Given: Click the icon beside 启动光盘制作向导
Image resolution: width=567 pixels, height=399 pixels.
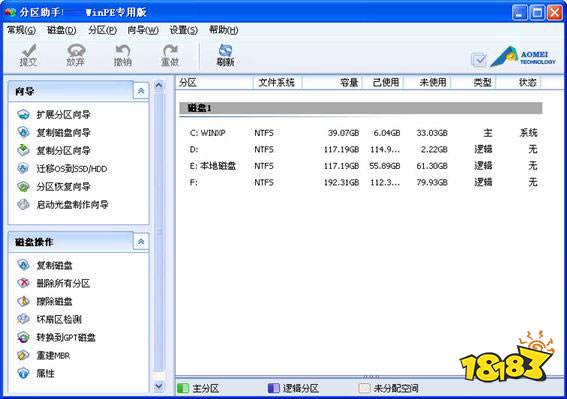Looking at the screenshot, I should 24,205.
